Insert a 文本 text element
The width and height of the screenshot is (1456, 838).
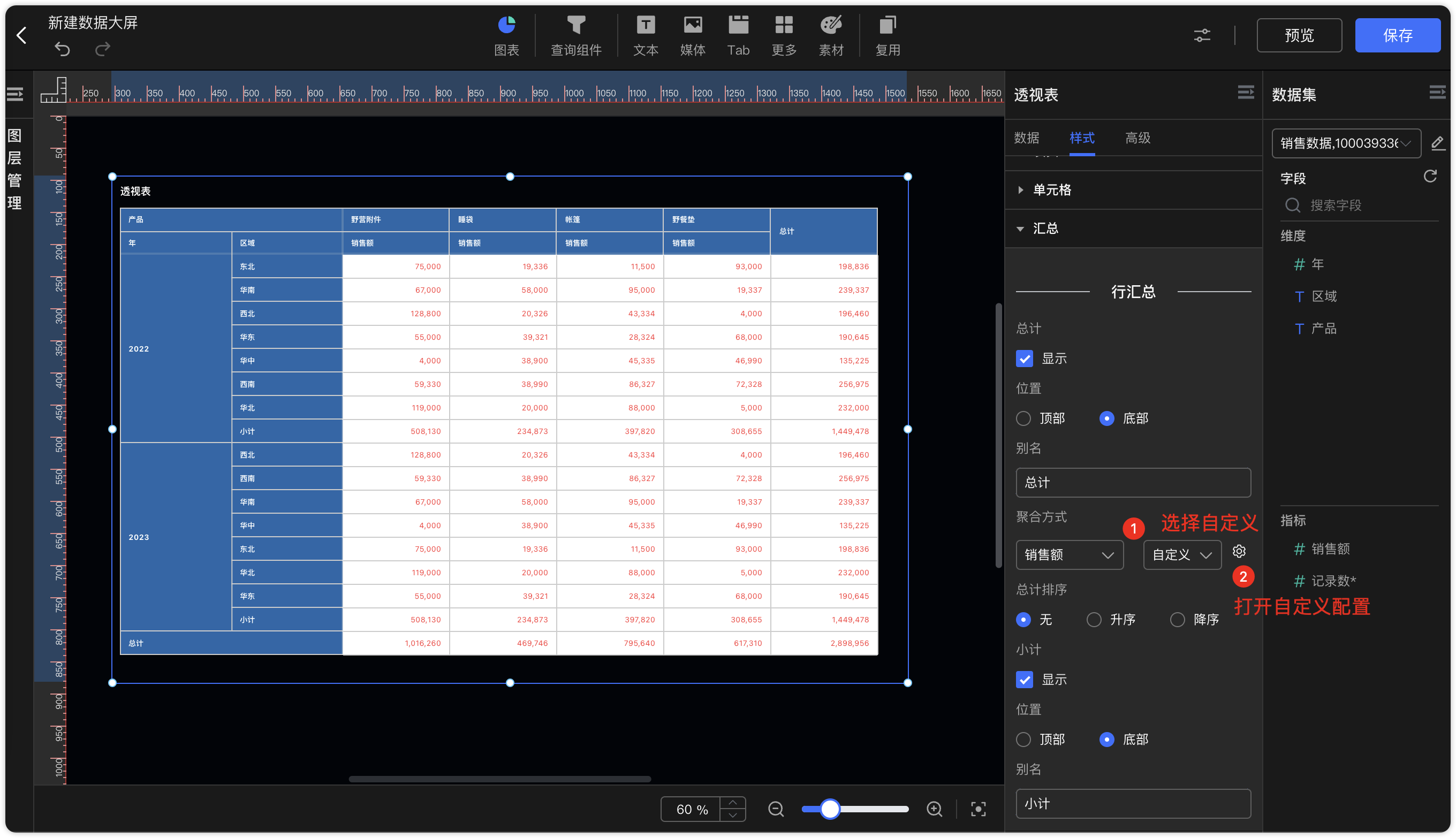(646, 36)
